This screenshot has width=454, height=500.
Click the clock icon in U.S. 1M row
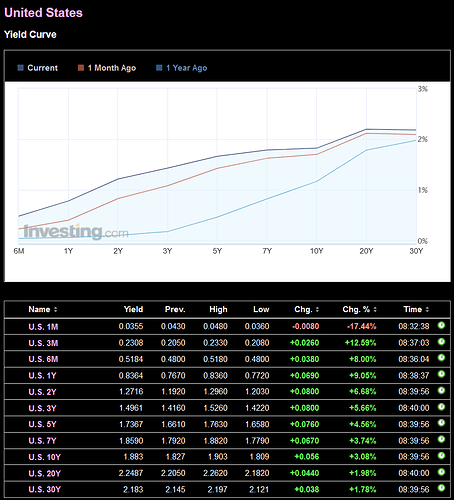(441, 325)
